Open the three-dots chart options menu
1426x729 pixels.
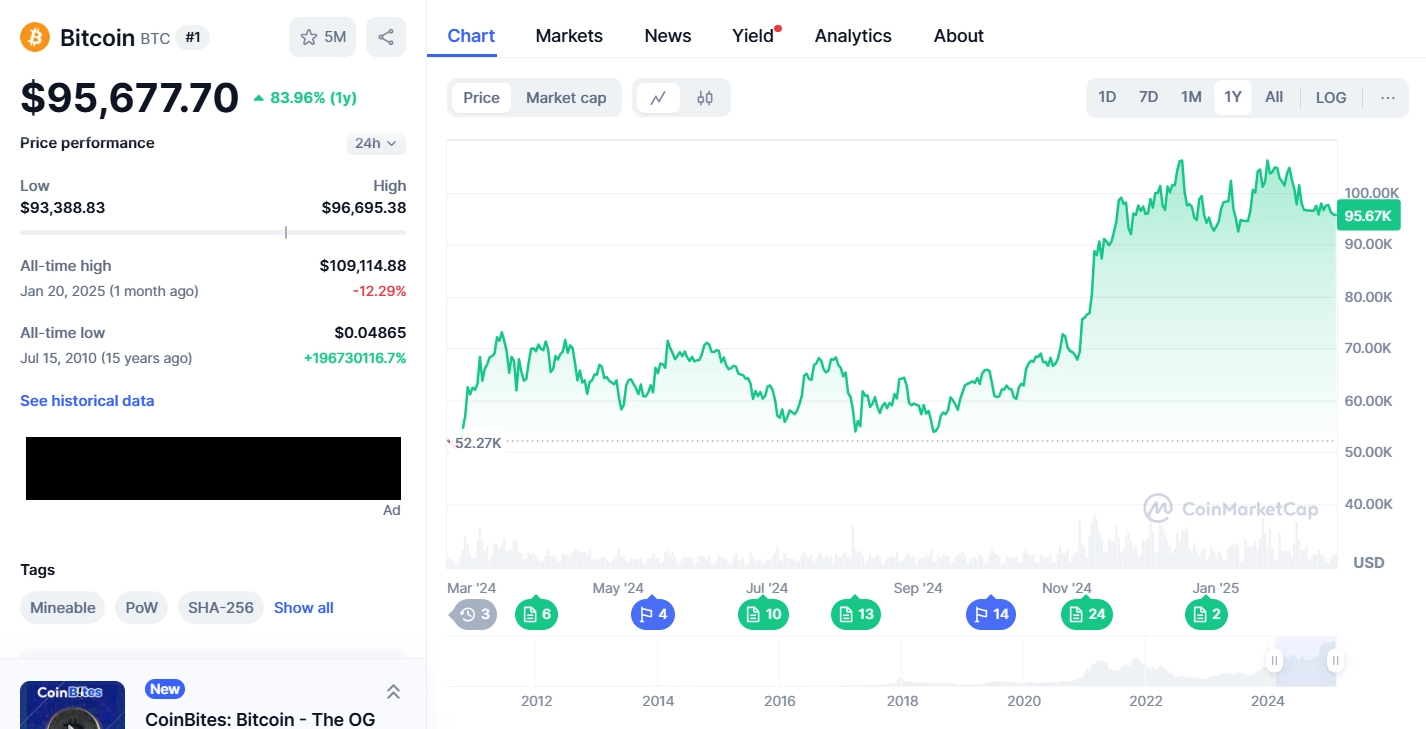tap(1387, 97)
